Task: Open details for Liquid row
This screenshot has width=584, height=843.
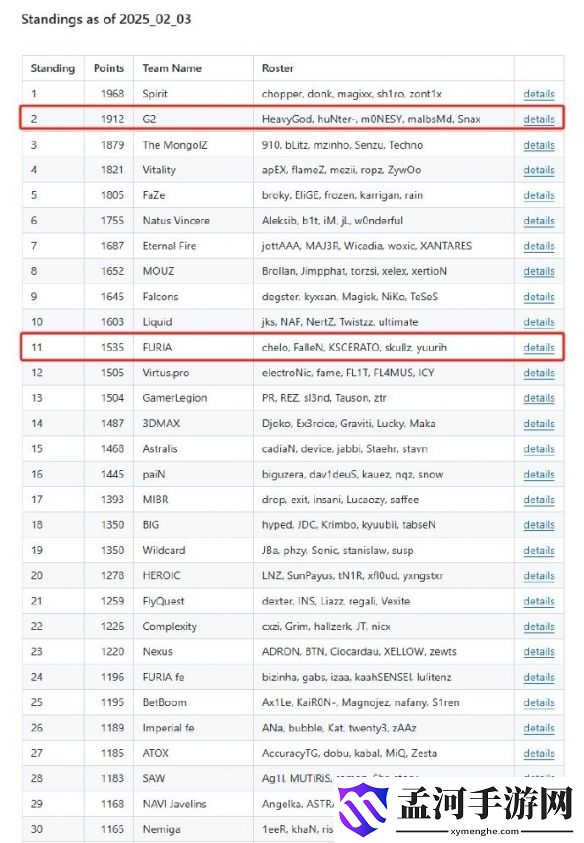Action: pos(539,322)
